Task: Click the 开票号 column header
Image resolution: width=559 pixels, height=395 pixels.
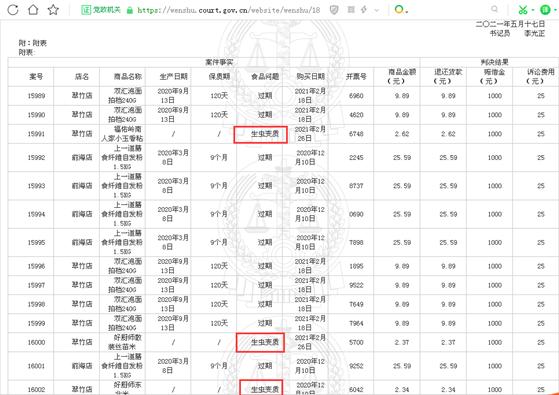Action: 356,76
